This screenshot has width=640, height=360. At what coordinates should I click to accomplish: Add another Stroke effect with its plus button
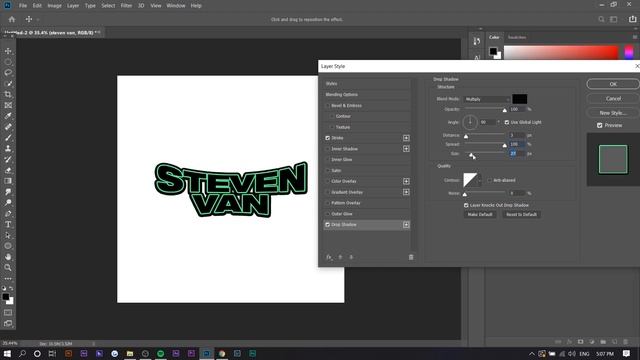coord(406,138)
